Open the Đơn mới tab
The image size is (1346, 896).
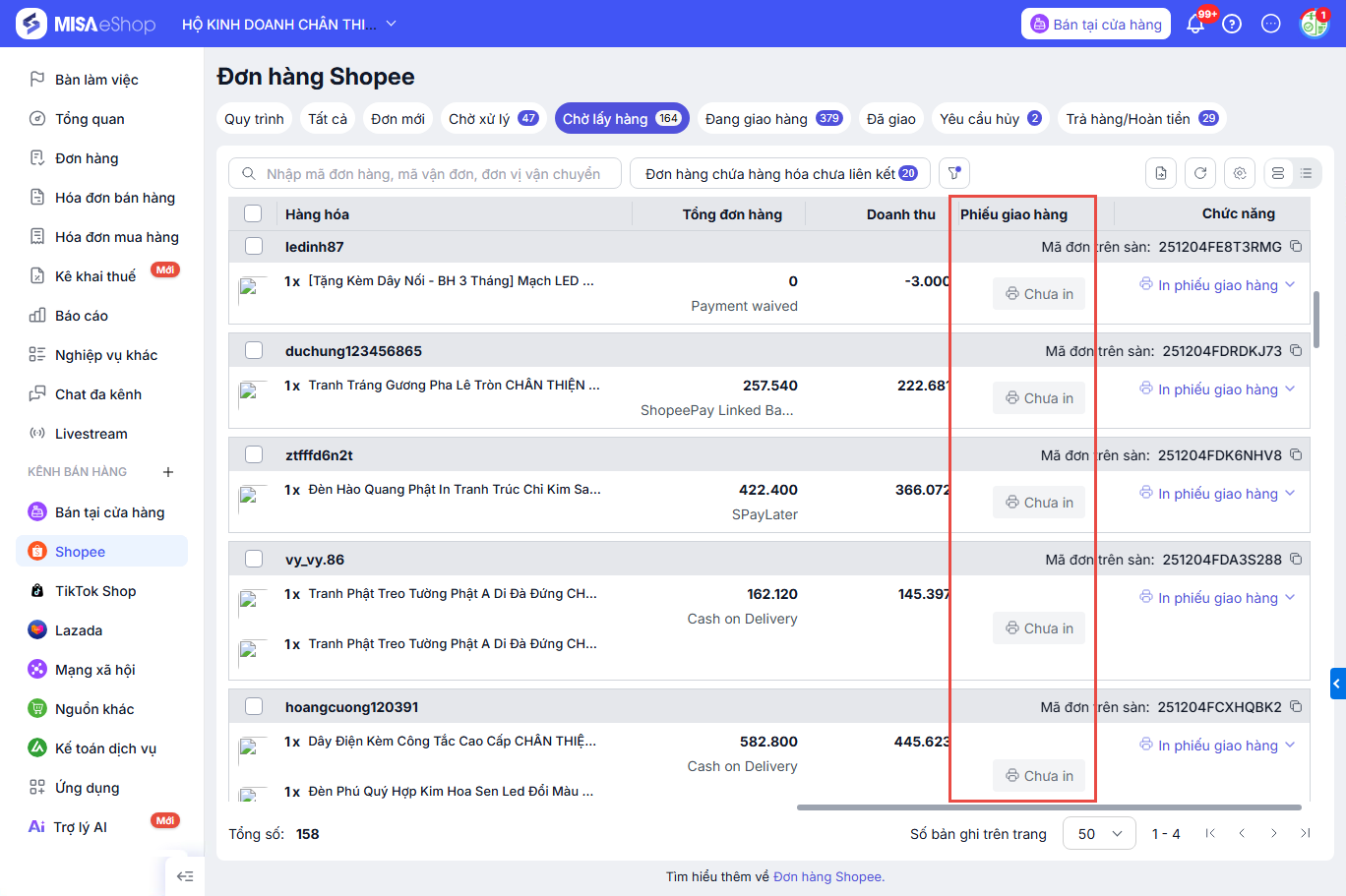pos(398,119)
